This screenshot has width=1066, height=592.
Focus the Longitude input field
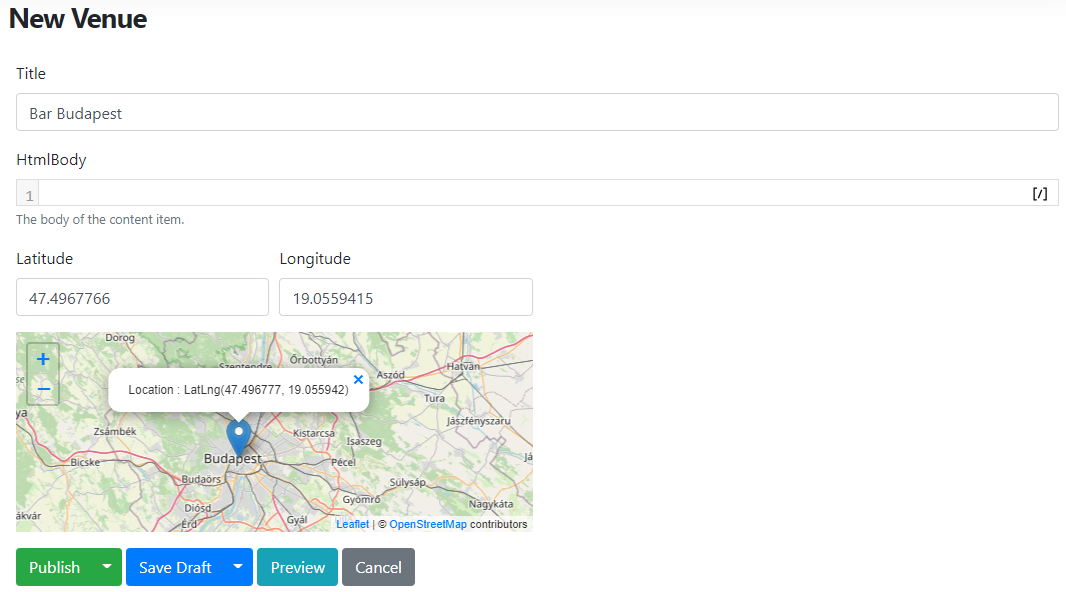point(406,297)
